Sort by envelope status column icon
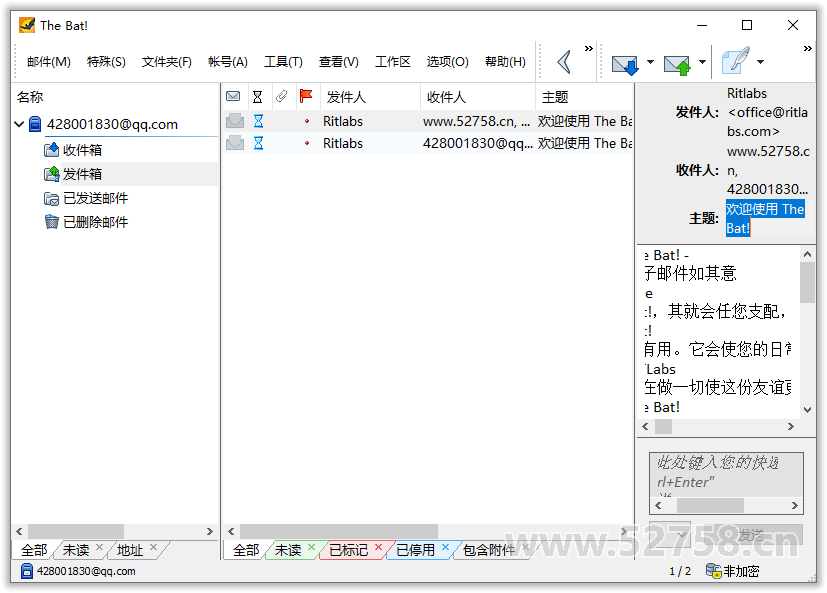 point(233,97)
